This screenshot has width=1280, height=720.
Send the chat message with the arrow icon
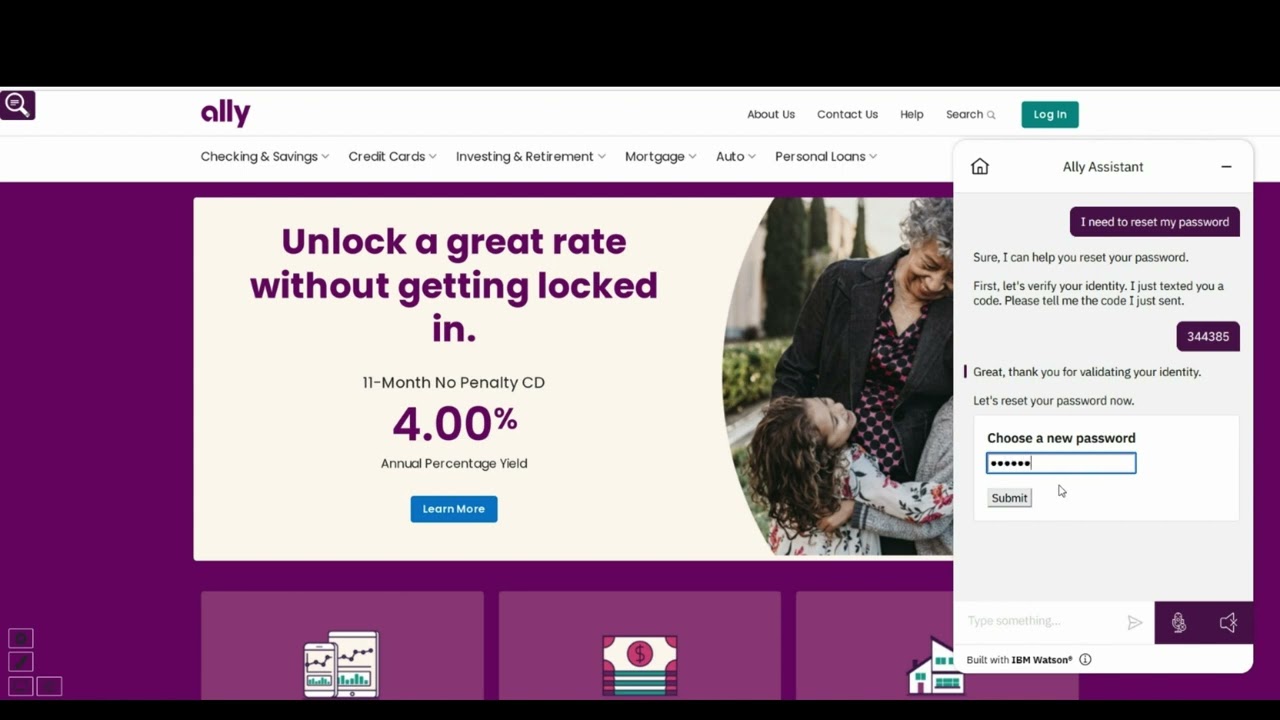(x=1134, y=622)
